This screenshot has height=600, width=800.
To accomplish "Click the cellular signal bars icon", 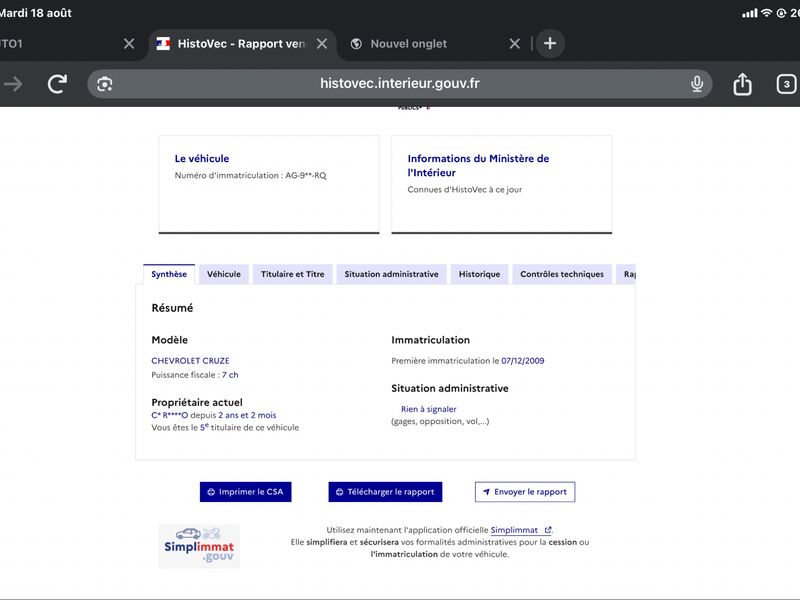I will (x=749, y=13).
